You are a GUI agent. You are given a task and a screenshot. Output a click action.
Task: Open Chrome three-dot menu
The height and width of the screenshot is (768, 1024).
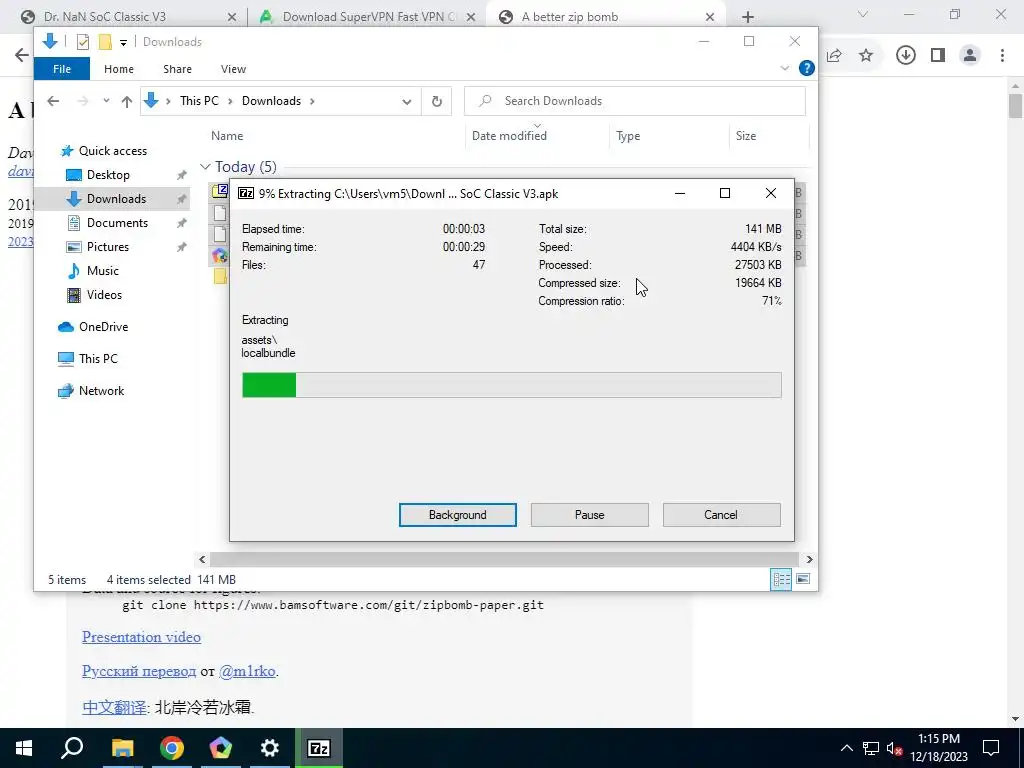(1002, 56)
